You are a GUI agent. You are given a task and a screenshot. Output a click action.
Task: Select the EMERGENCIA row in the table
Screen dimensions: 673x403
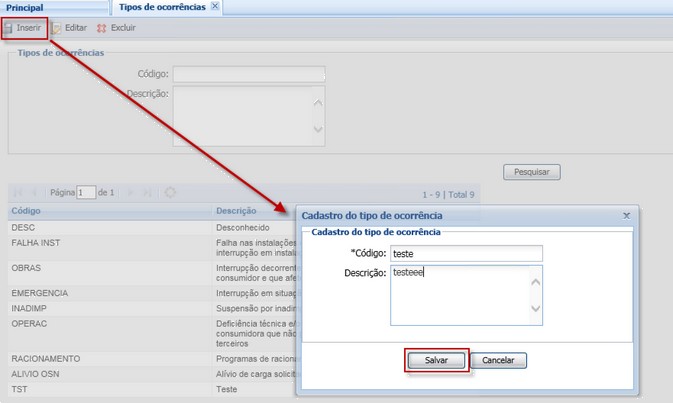[x=38, y=291]
